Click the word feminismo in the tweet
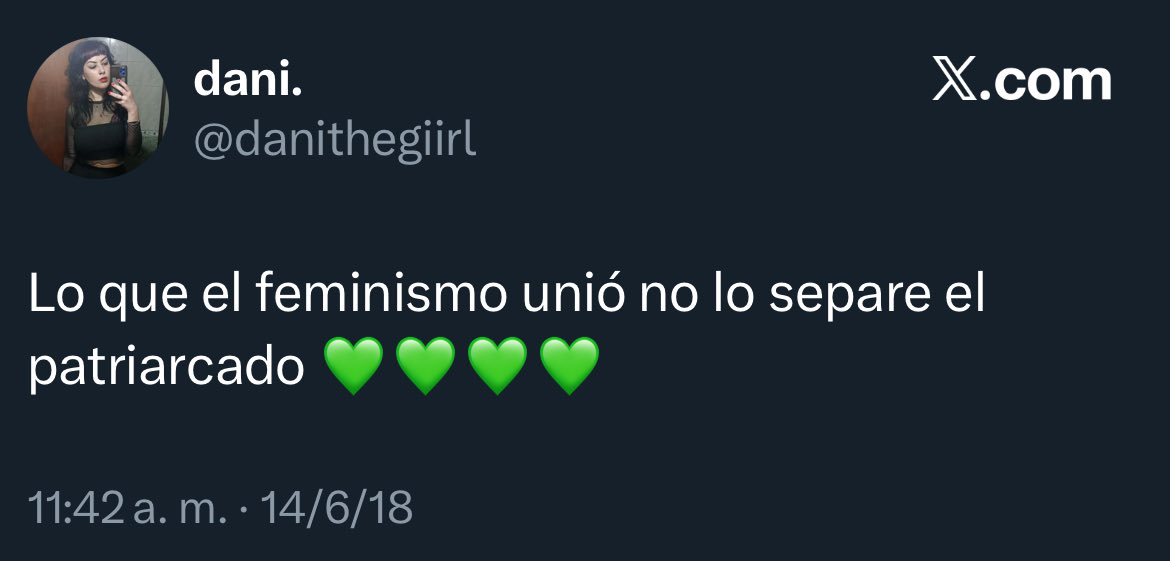The height and width of the screenshot is (561, 1170). point(381,295)
